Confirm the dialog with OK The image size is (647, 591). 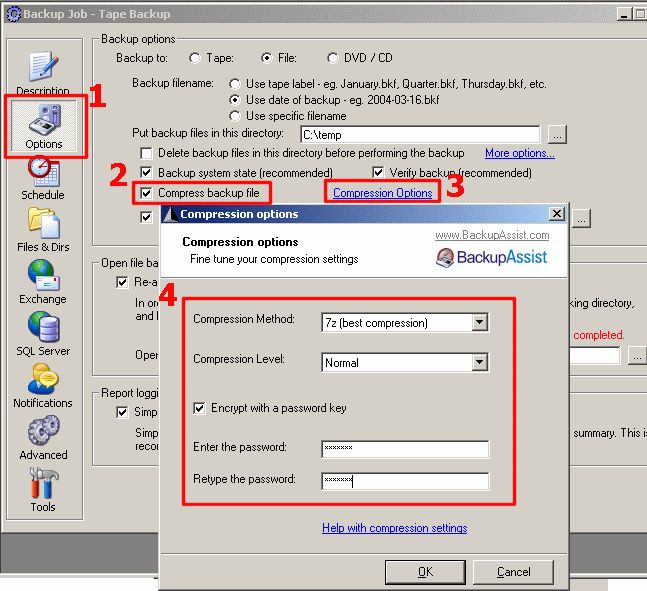[425, 572]
